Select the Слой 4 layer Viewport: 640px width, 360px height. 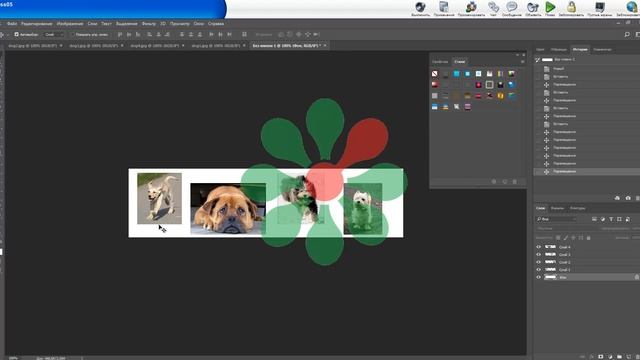click(564, 247)
